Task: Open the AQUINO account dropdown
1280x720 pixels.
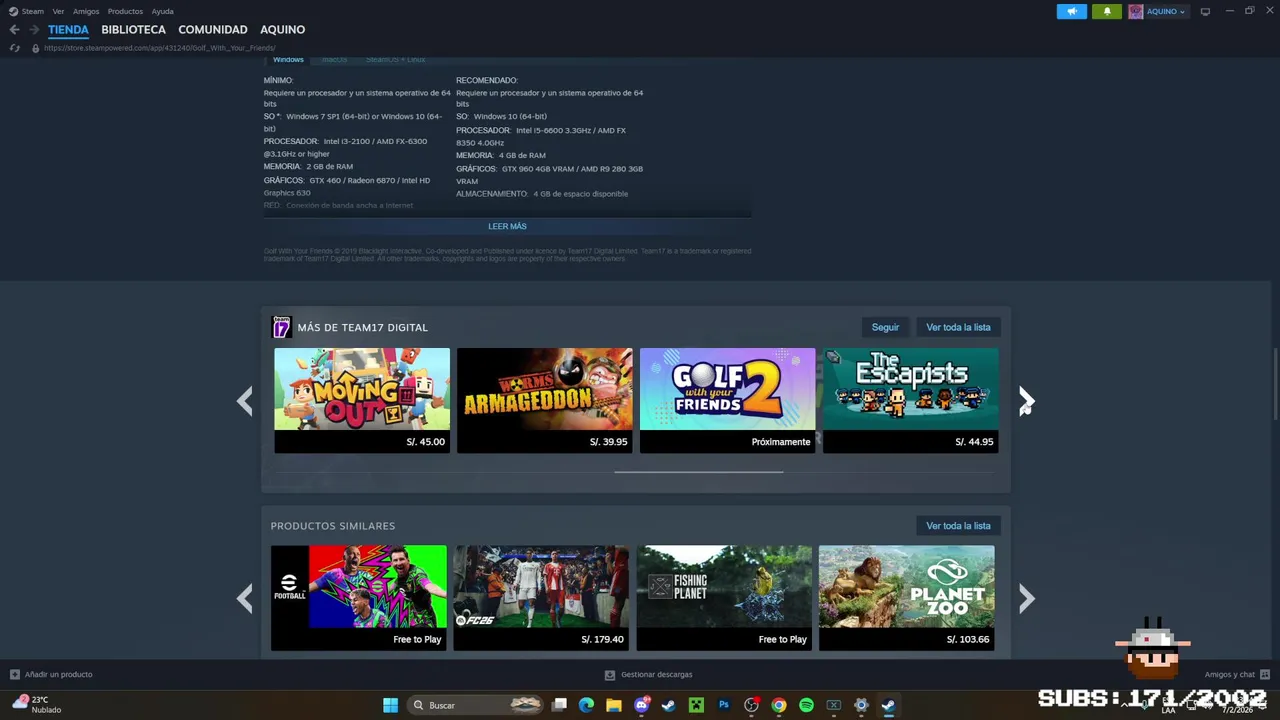Action: (1165, 12)
